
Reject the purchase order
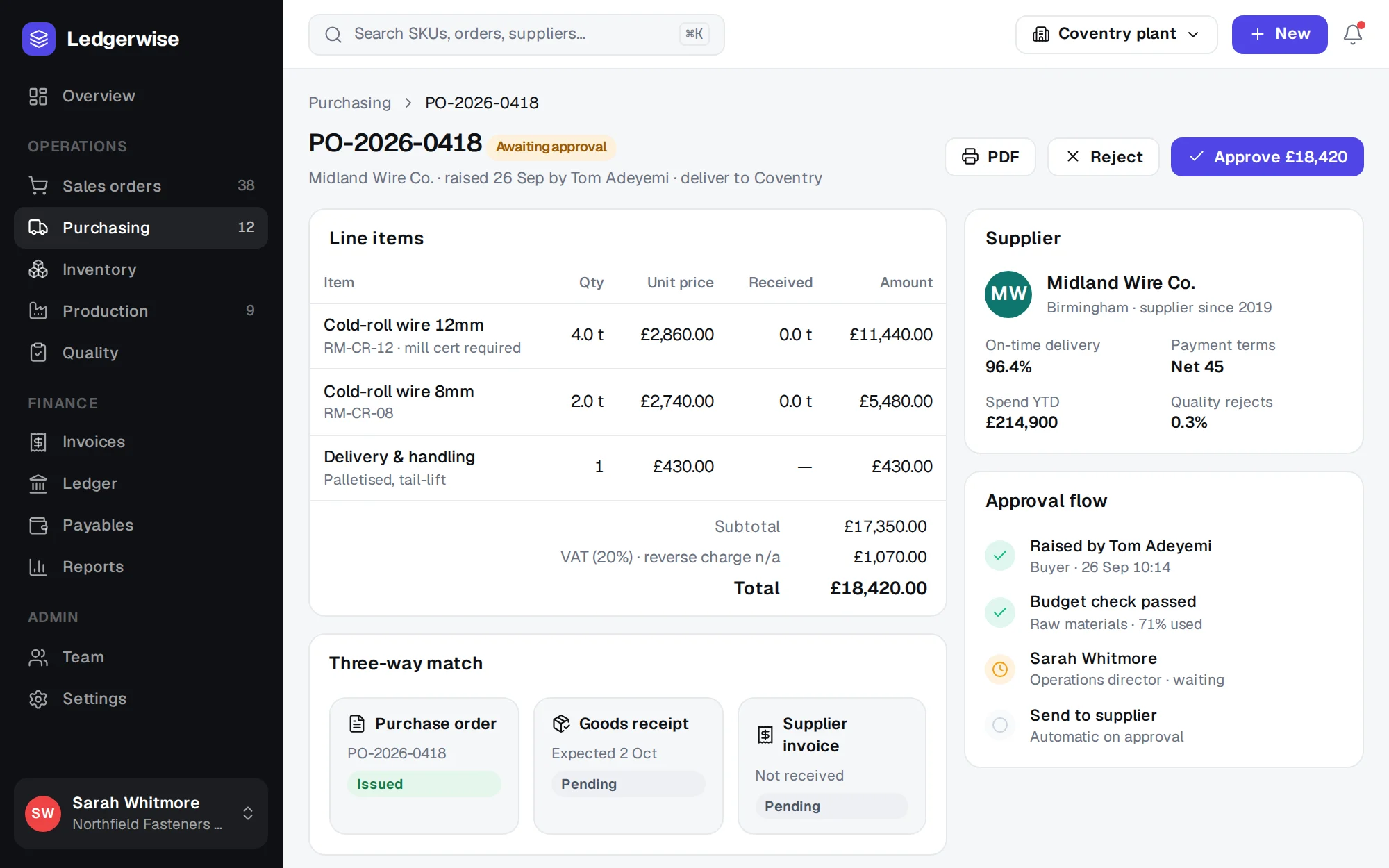(x=1104, y=157)
